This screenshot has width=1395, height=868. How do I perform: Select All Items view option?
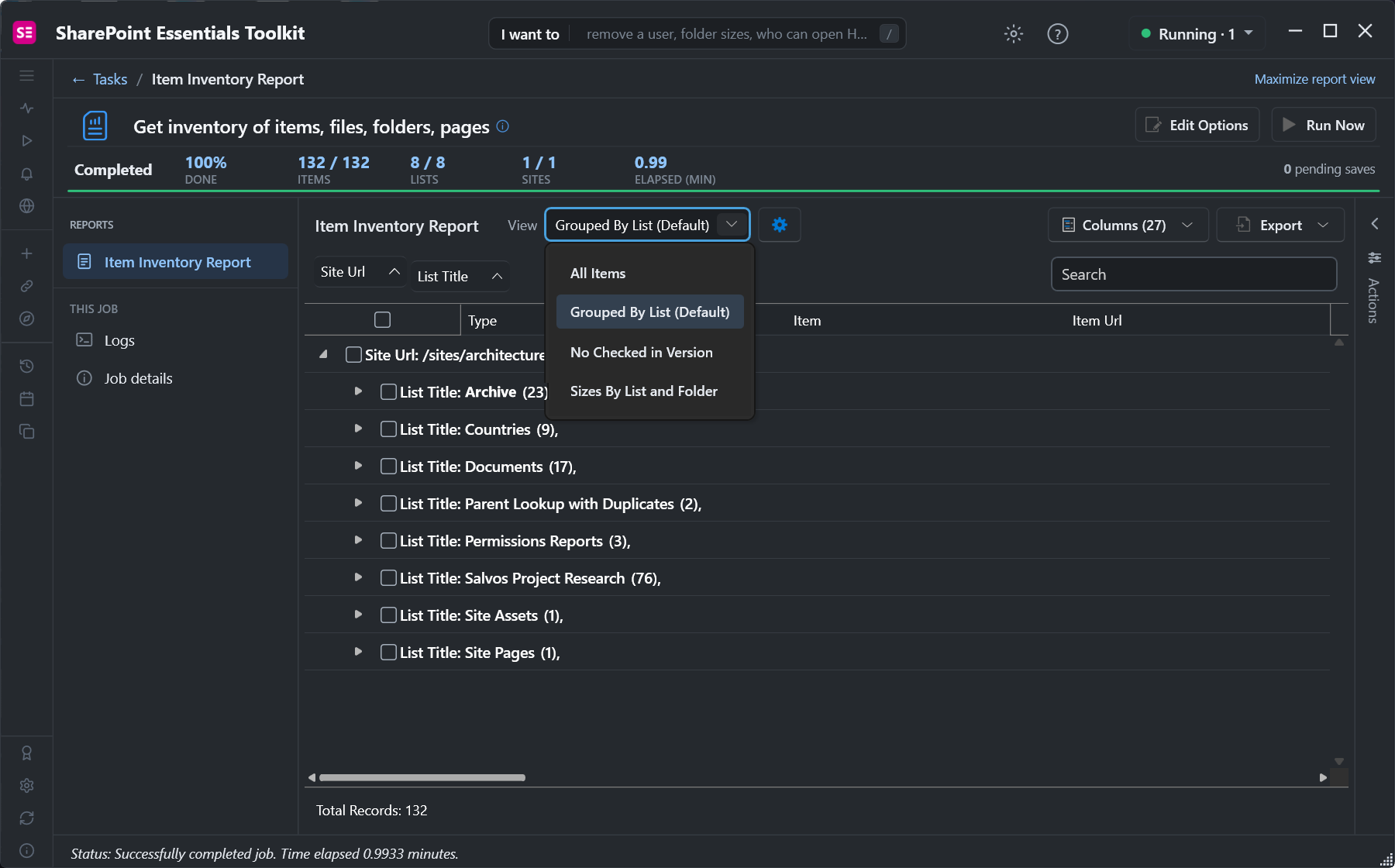649,273
